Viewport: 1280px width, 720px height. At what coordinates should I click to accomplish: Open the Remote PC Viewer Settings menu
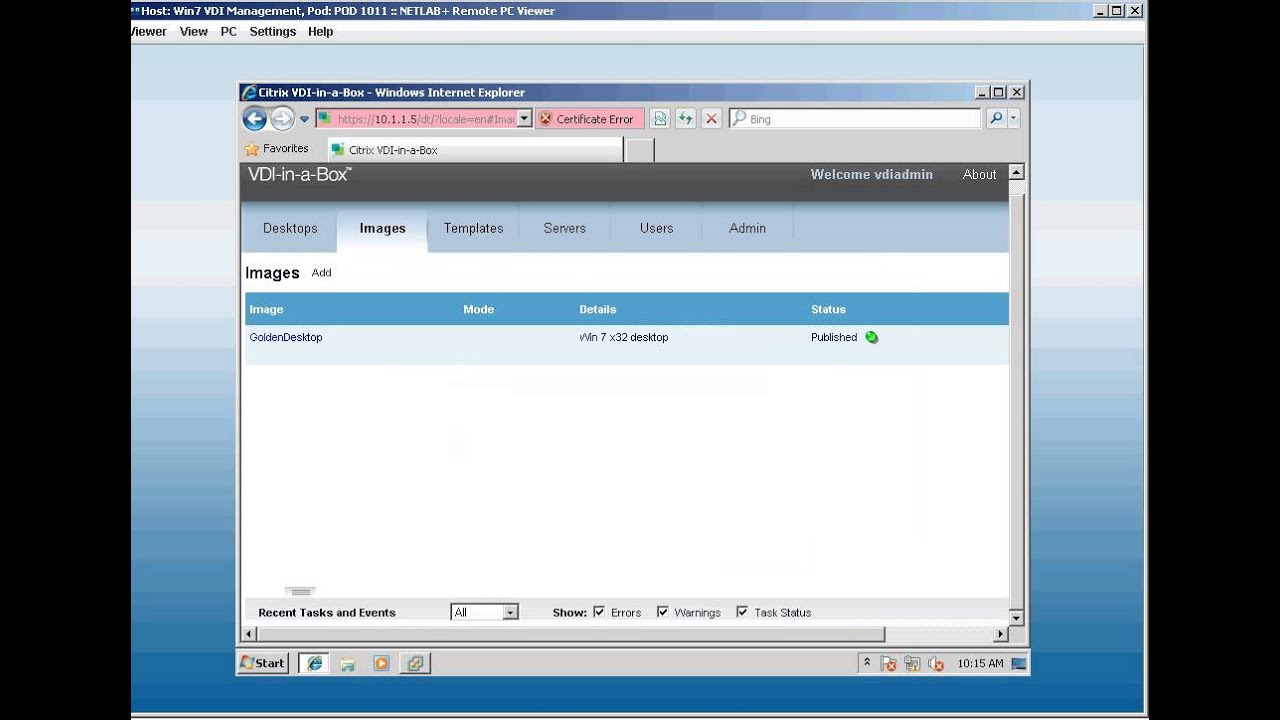coord(273,31)
